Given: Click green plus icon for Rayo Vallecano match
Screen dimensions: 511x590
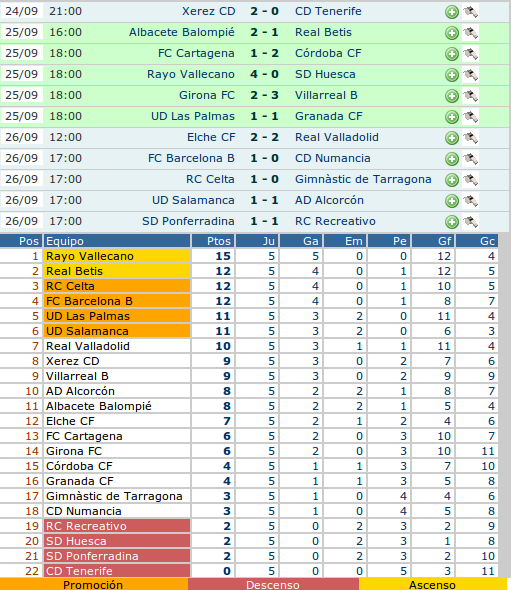Looking at the screenshot, I should (452, 75).
